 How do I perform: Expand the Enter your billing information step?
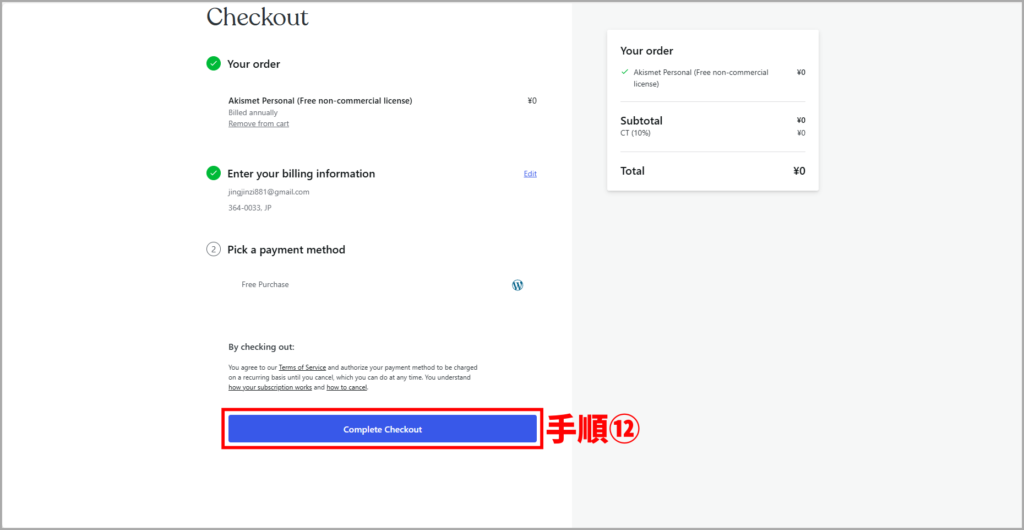click(301, 174)
